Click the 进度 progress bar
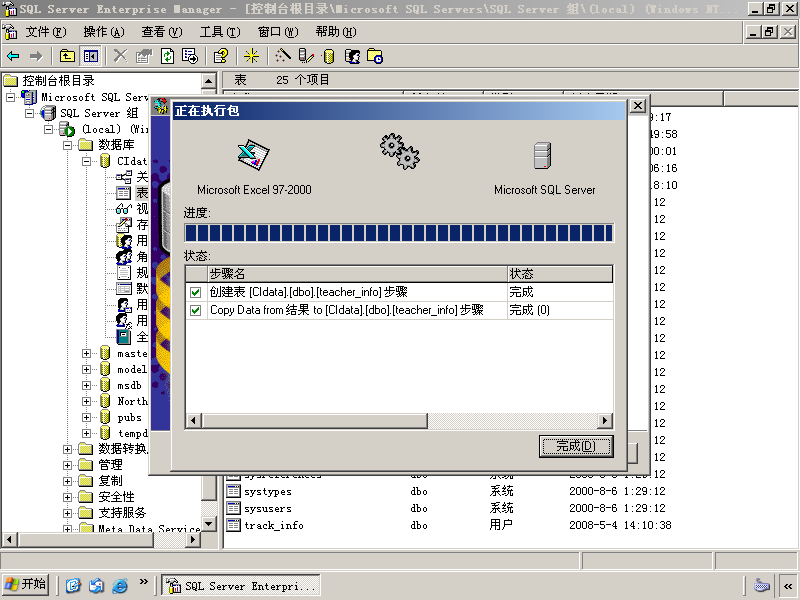800x600 pixels. pyautogui.click(x=398, y=233)
